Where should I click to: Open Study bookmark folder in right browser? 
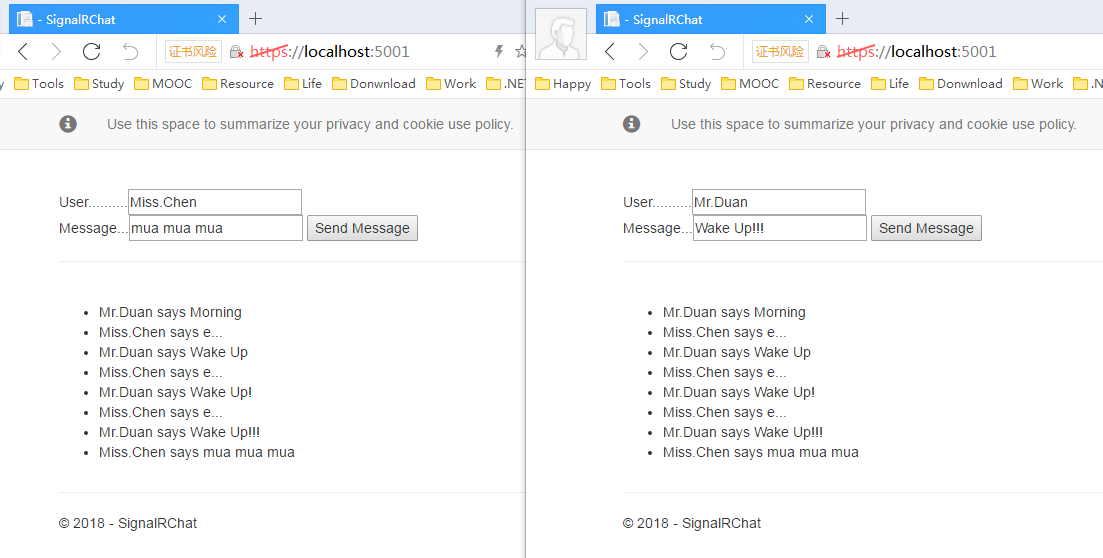click(686, 84)
